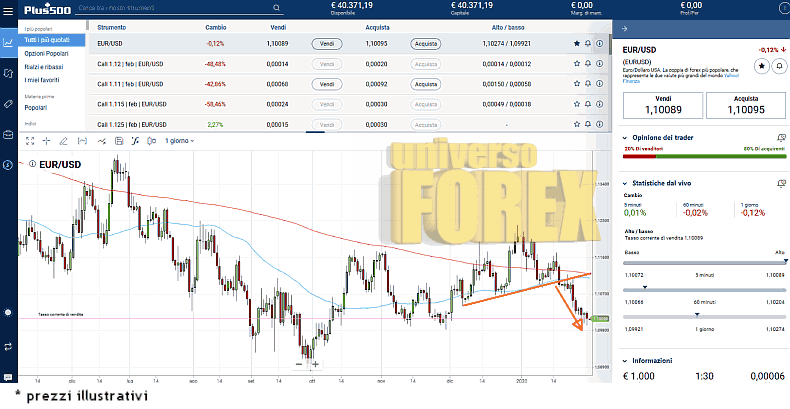Viewport: 790px width, 409px height.
Task: Select 'Opzioni Popolari' category
Action: point(46,52)
